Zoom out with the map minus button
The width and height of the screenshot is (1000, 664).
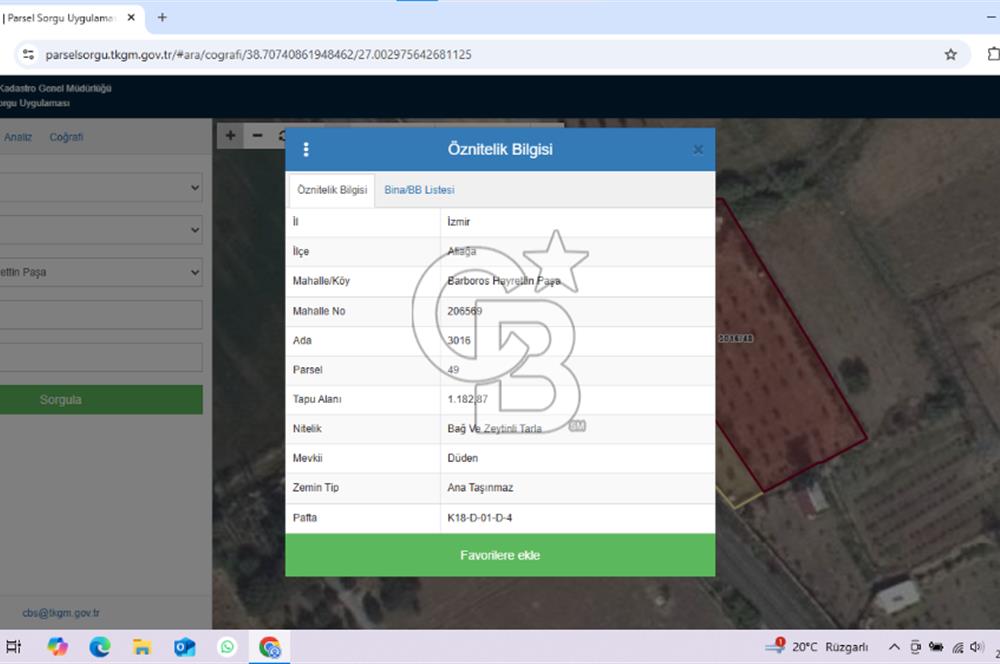[257, 135]
